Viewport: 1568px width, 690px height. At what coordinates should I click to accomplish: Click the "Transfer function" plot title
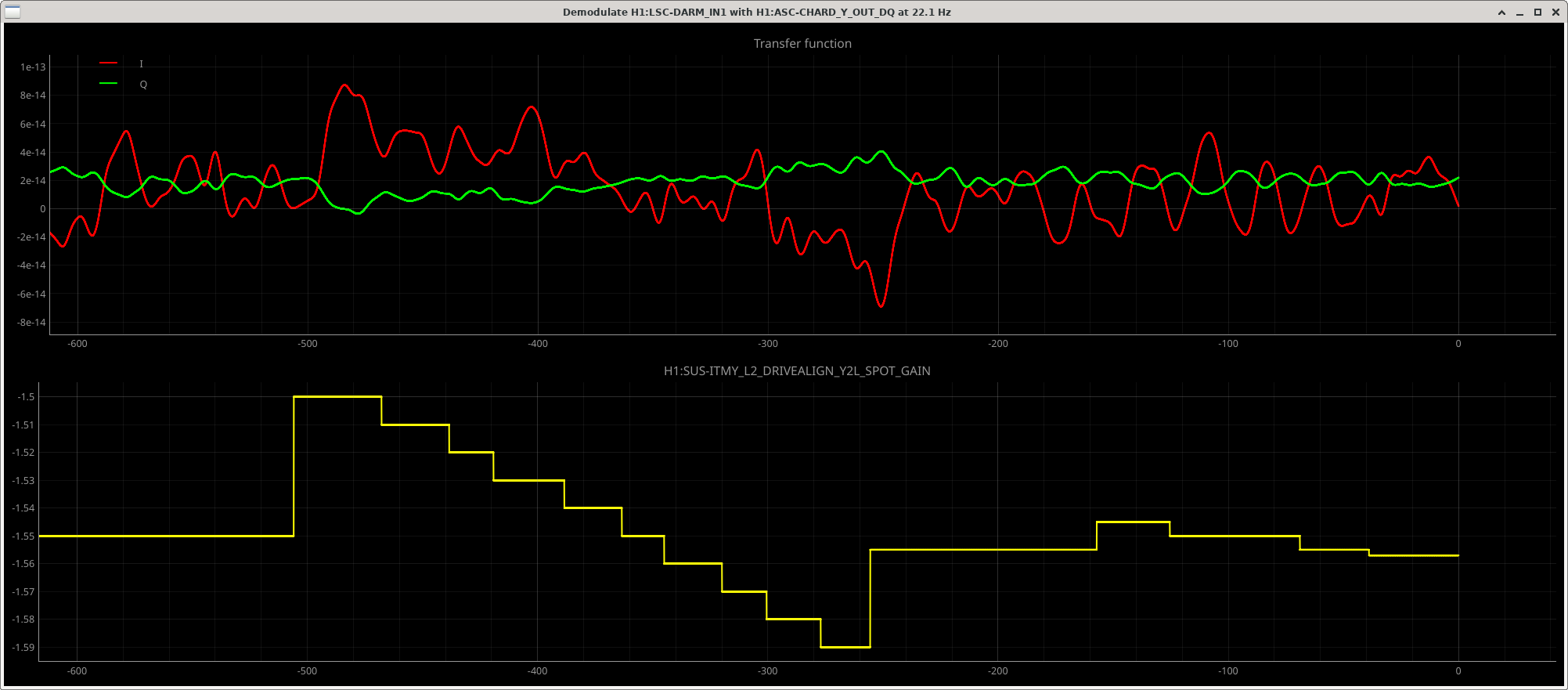tap(802, 44)
